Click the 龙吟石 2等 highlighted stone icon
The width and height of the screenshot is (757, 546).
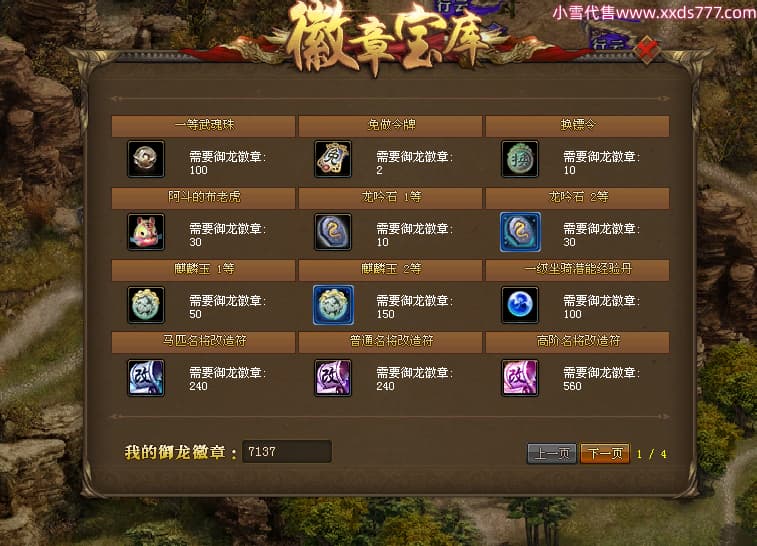[520, 232]
